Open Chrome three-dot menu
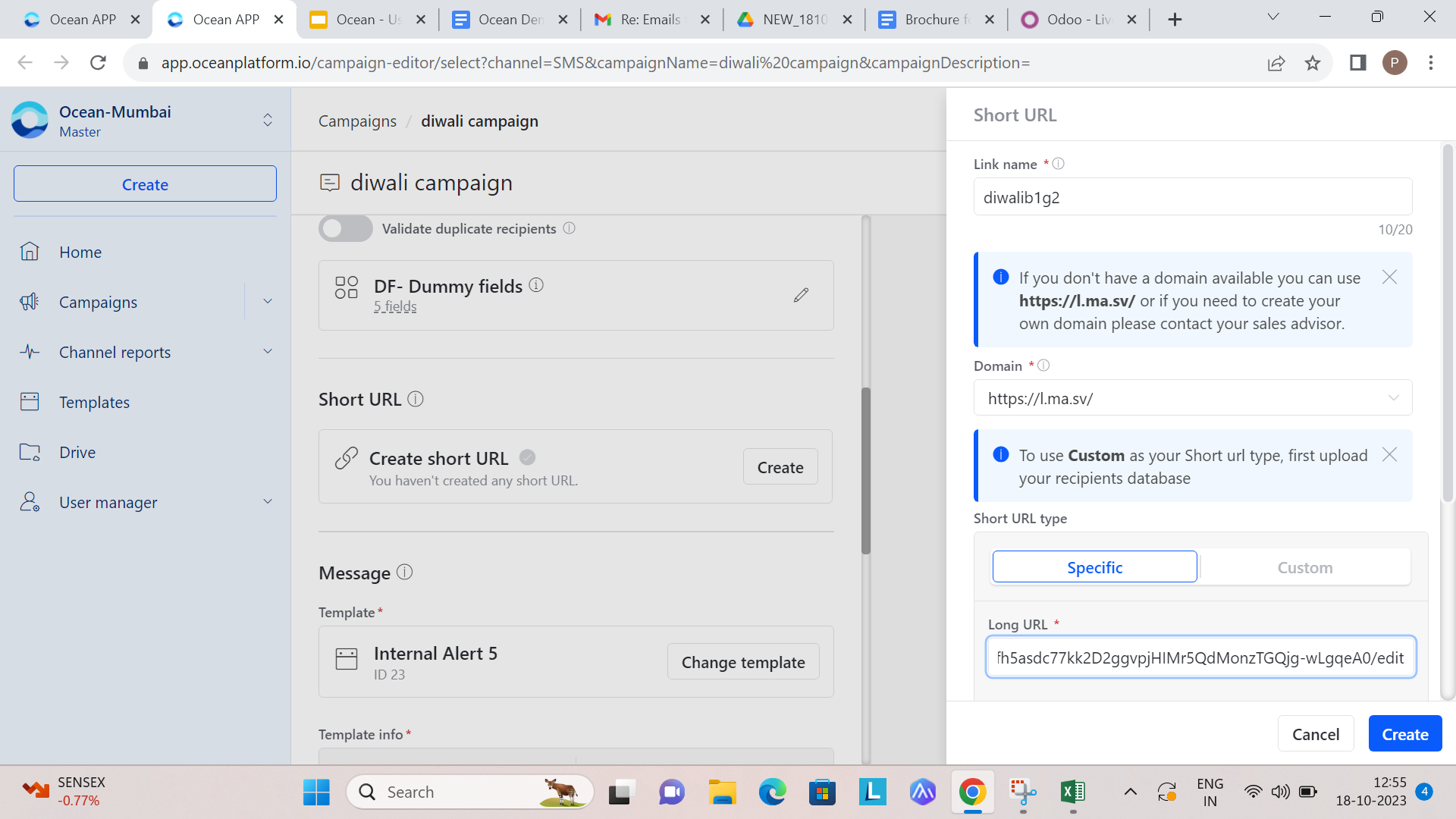The height and width of the screenshot is (819, 1456). click(1431, 63)
